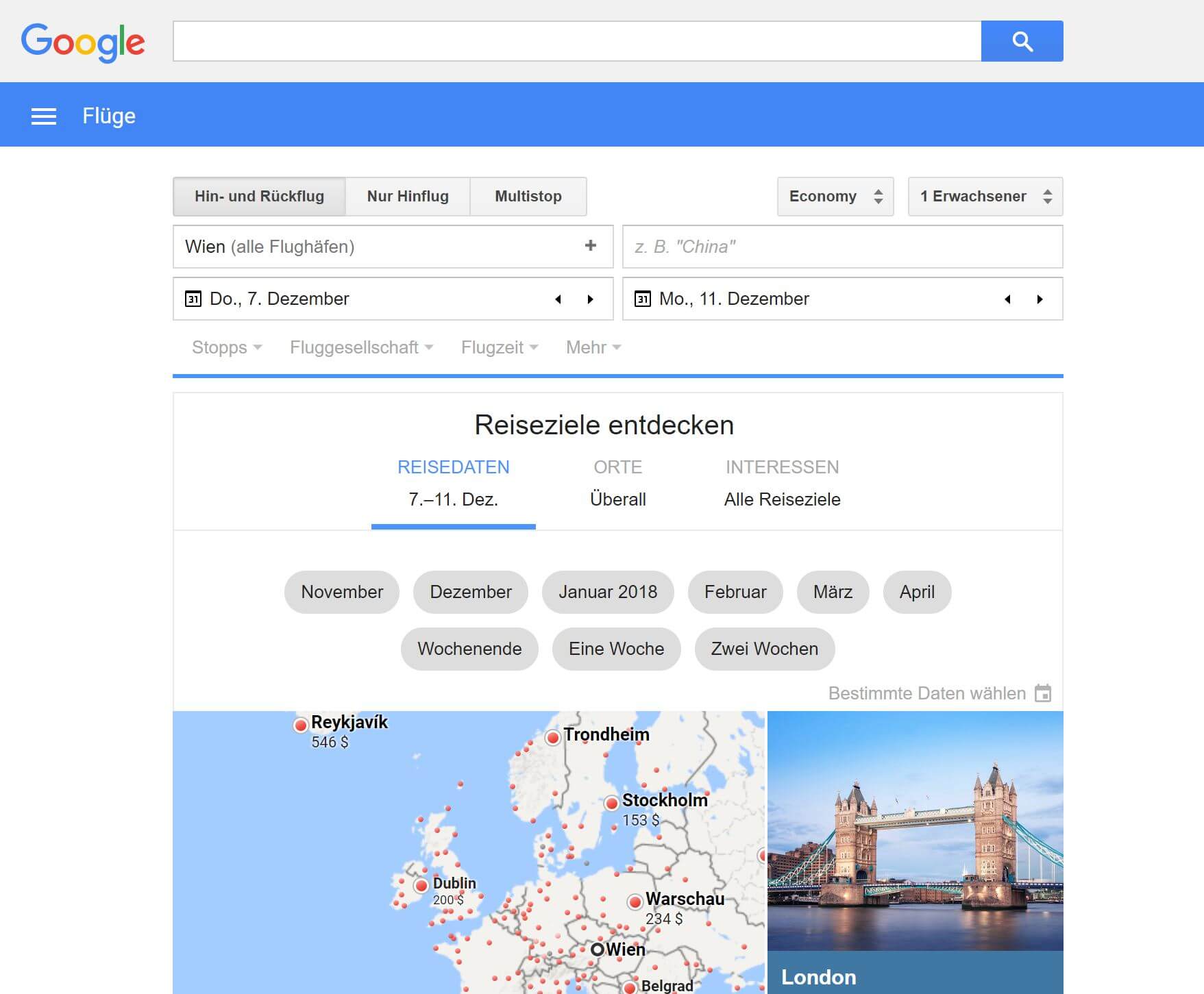Screen dimensions: 1204x994
Task: Shift the departure date one day earlier
Action: [558, 299]
